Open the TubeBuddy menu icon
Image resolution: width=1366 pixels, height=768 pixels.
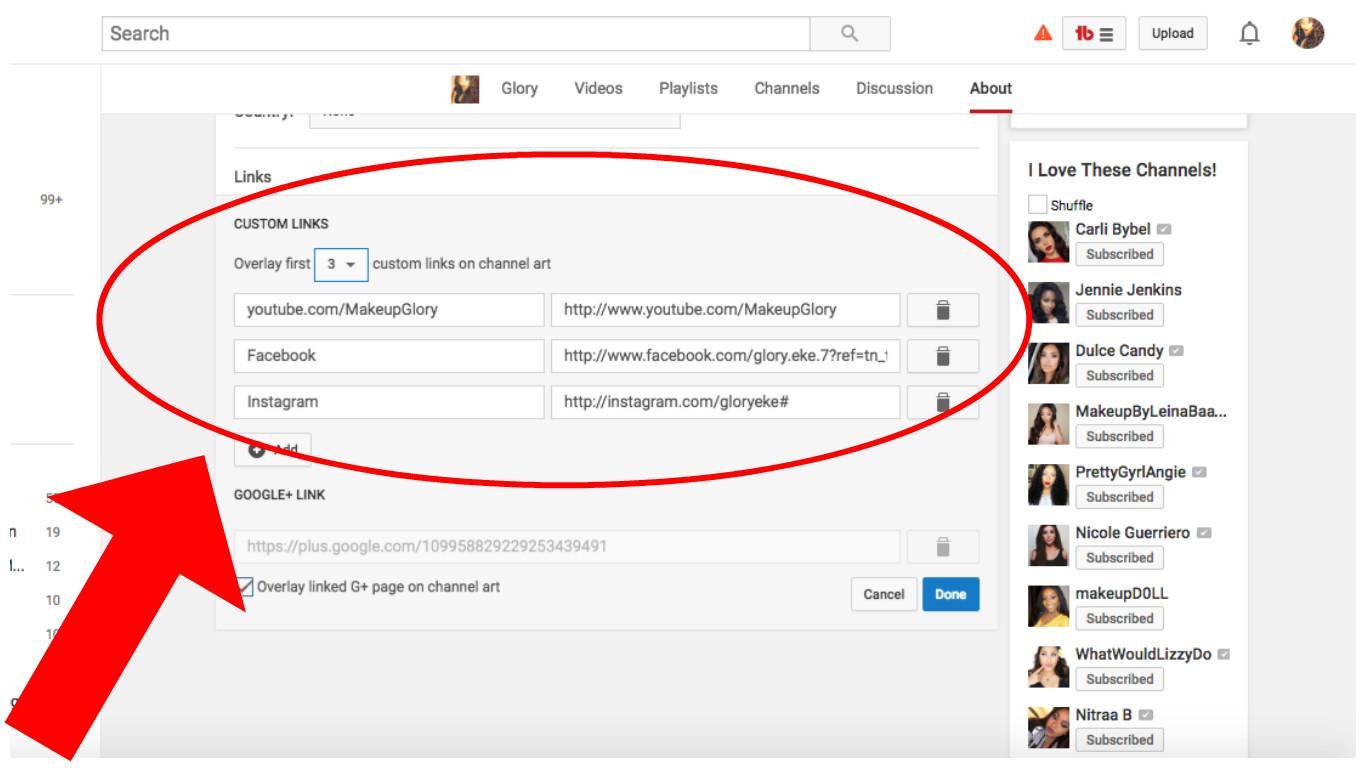1094,34
